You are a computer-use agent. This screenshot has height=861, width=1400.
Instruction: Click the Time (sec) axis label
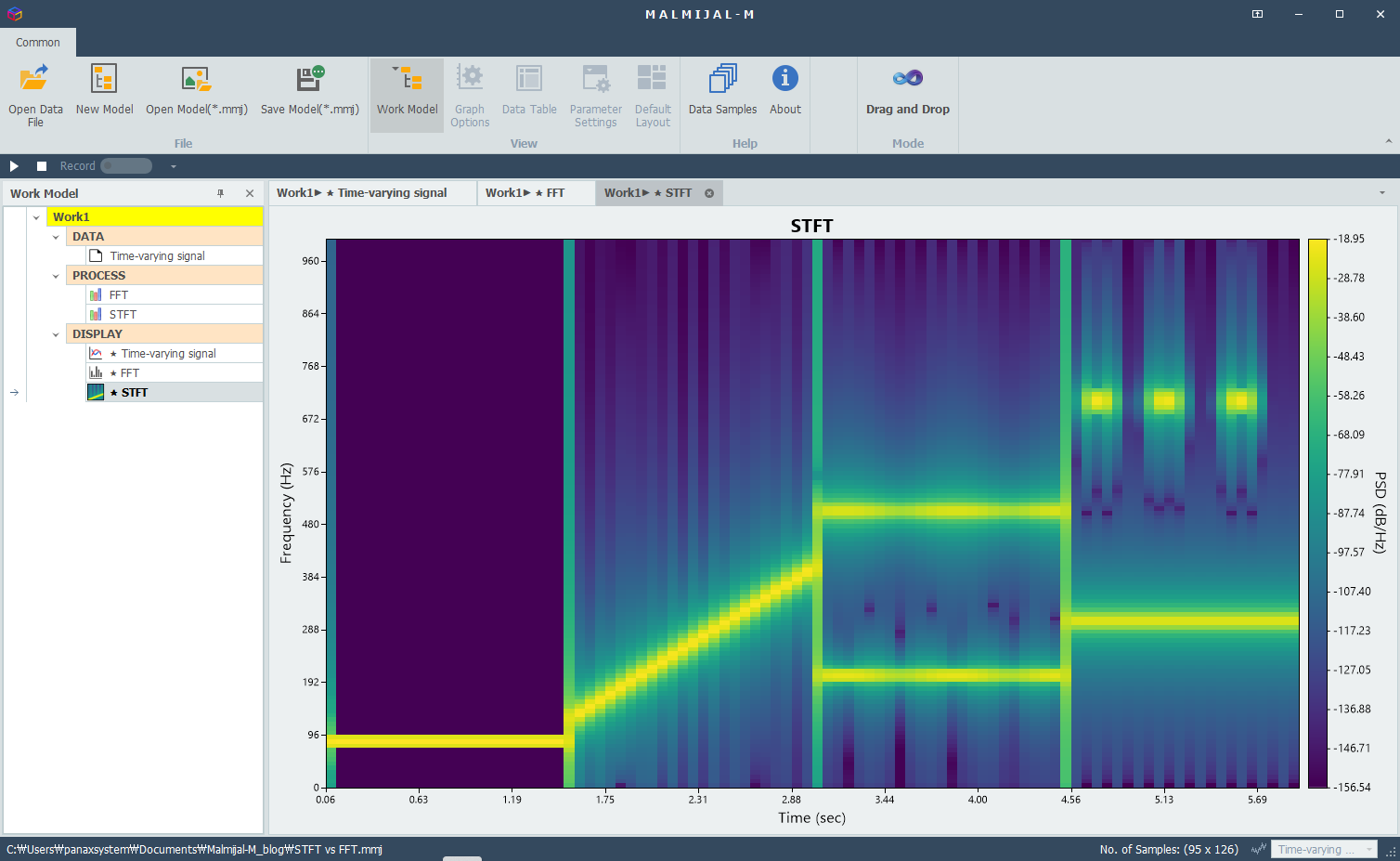(x=811, y=818)
